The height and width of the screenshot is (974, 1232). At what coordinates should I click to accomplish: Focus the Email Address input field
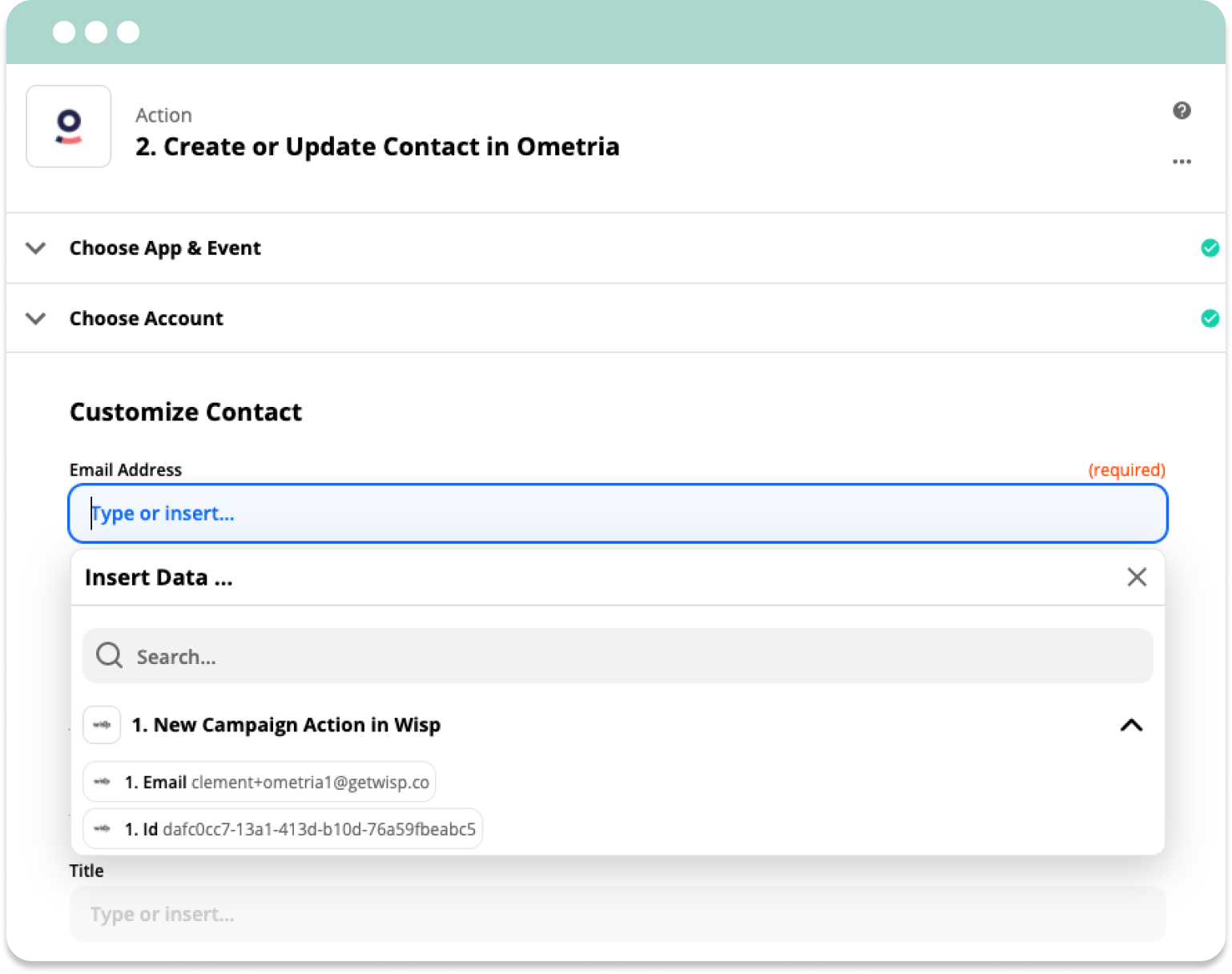click(618, 513)
